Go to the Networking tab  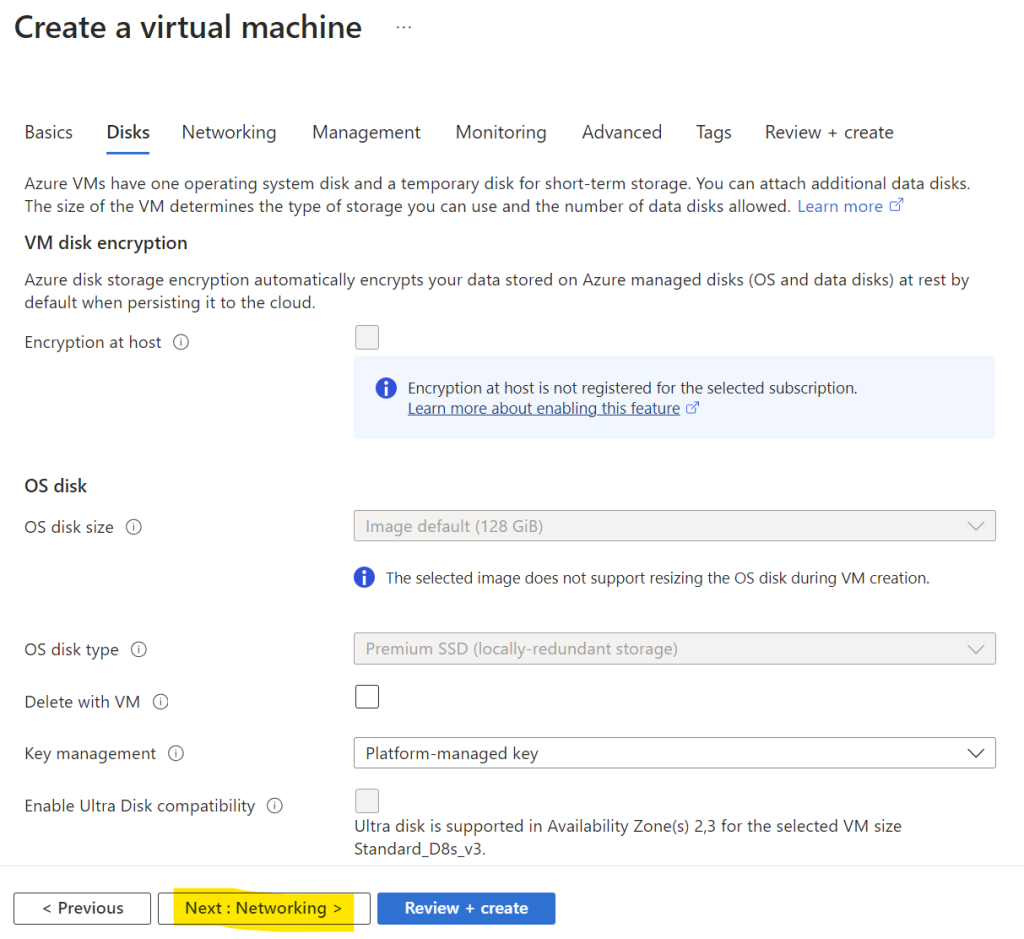click(229, 133)
